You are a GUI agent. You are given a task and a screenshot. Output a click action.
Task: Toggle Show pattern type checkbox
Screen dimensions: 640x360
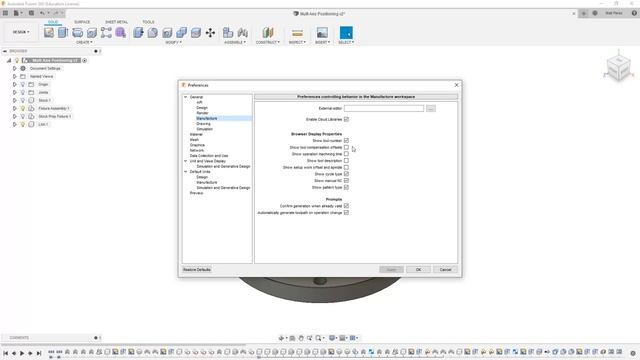[346, 187]
